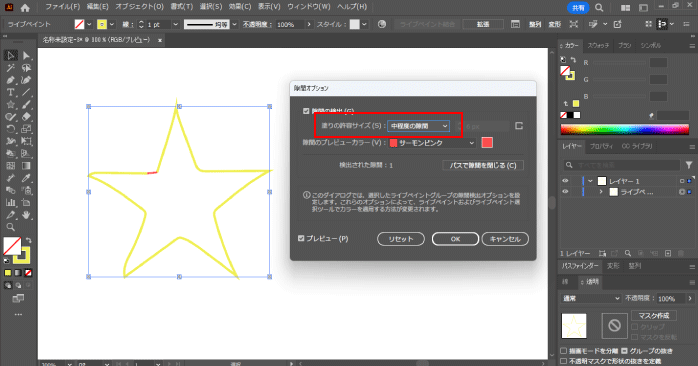Toggle the グループの抜き checkbox
Image resolution: width=698 pixels, height=366 pixels.
624,351
